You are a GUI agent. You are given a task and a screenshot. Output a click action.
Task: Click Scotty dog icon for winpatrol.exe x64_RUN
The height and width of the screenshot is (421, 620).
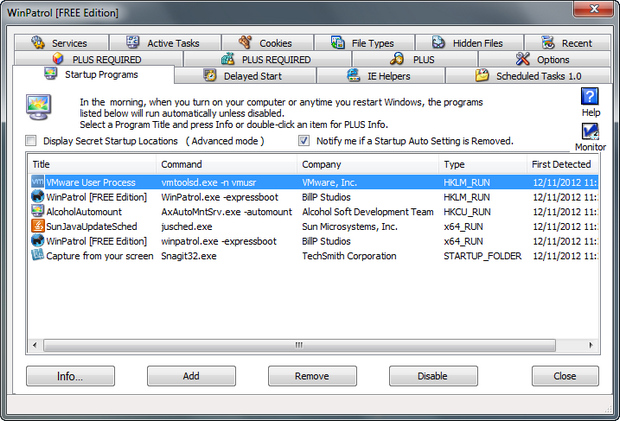click(x=38, y=240)
